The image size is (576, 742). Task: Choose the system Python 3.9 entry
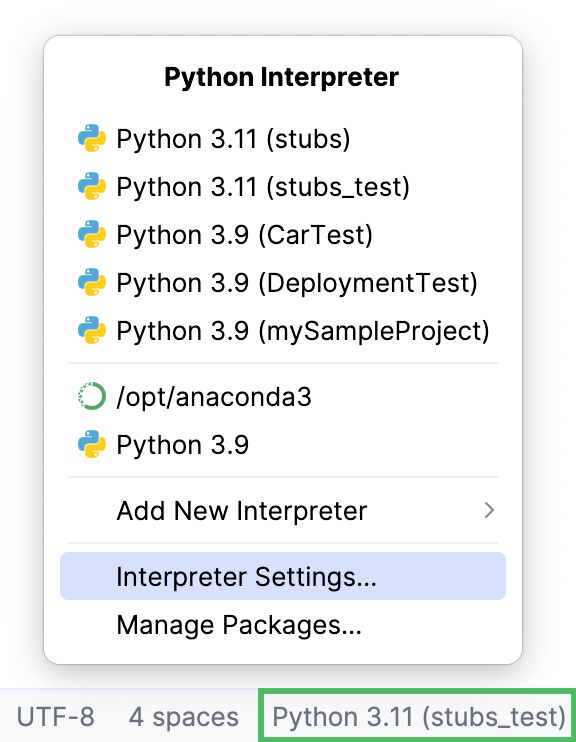coord(283,444)
